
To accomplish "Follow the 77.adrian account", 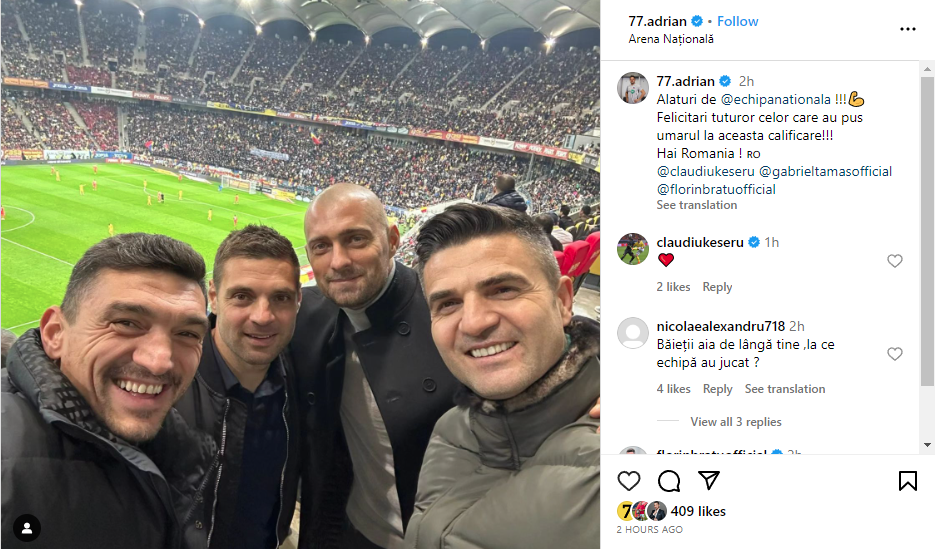I will click(x=738, y=21).
